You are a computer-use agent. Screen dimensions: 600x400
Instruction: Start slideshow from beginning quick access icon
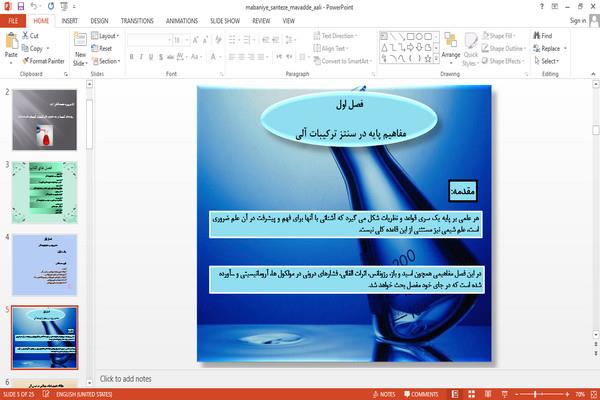64,6
